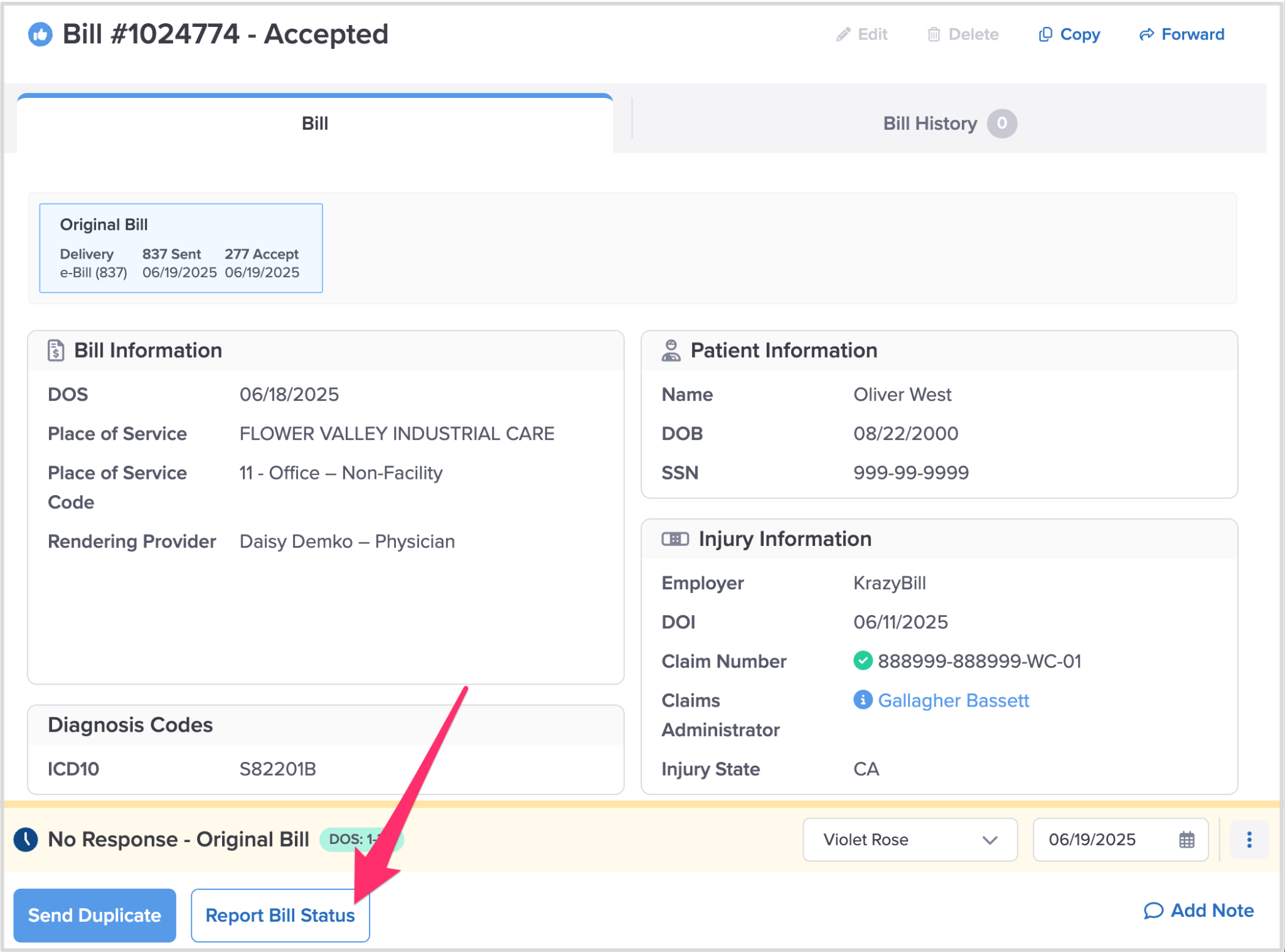1285x952 pixels.
Task: Expand the Violet Rose assignee dropdown
Action: click(910, 840)
